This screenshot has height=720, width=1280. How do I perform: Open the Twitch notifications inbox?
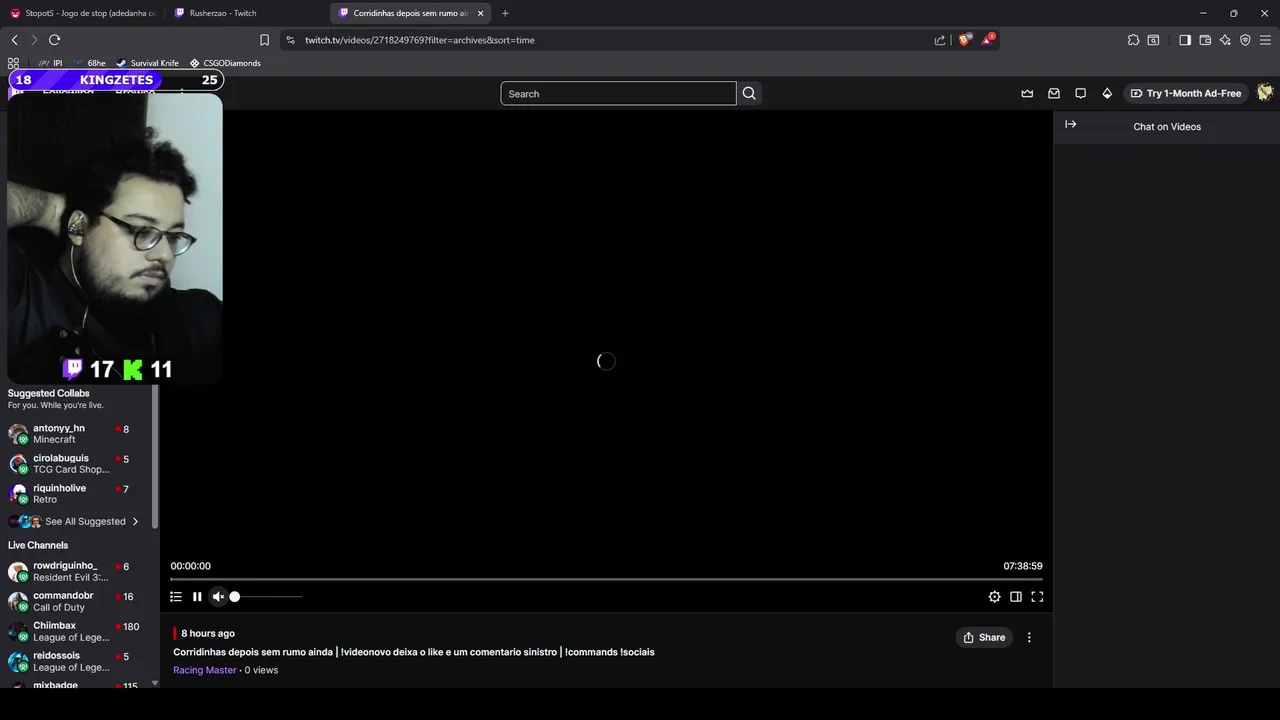1054,93
